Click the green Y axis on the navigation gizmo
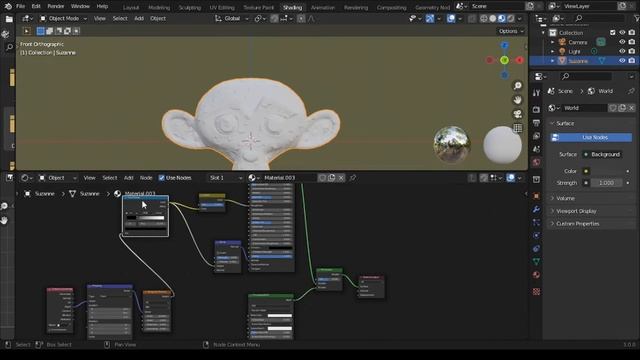640x360 pixels. click(x=504, y=60)
